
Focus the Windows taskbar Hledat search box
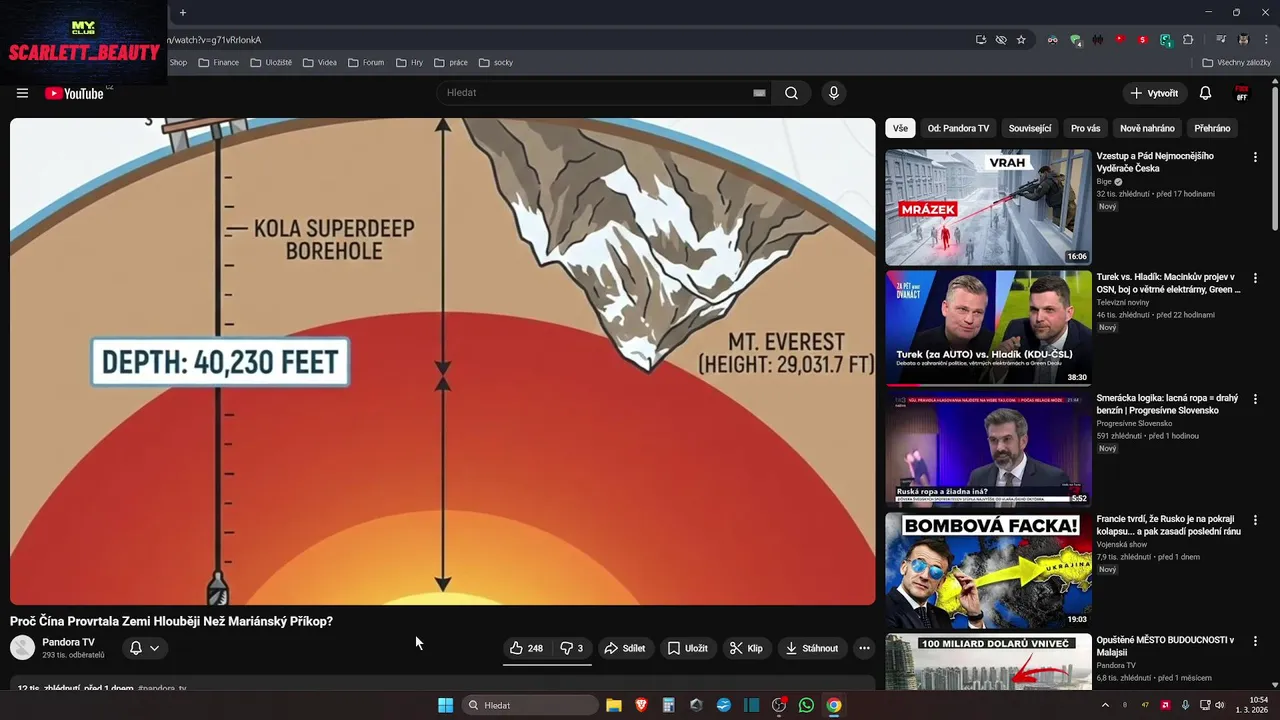coord(530,705)
